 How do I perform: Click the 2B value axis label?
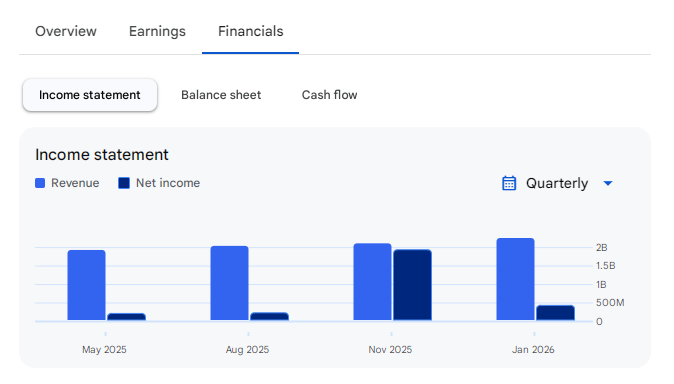tap(602, 247)
